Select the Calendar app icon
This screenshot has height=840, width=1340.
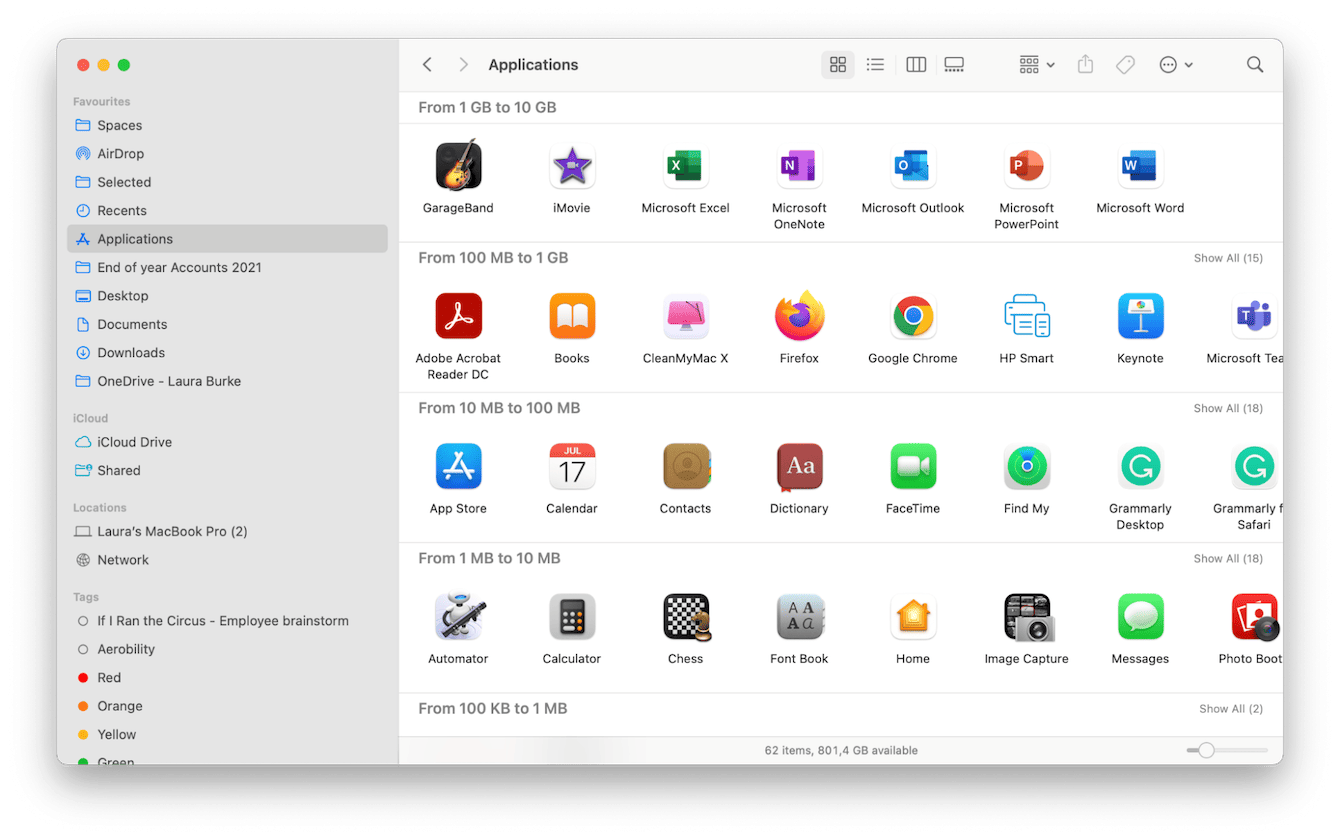coord(572,466)
